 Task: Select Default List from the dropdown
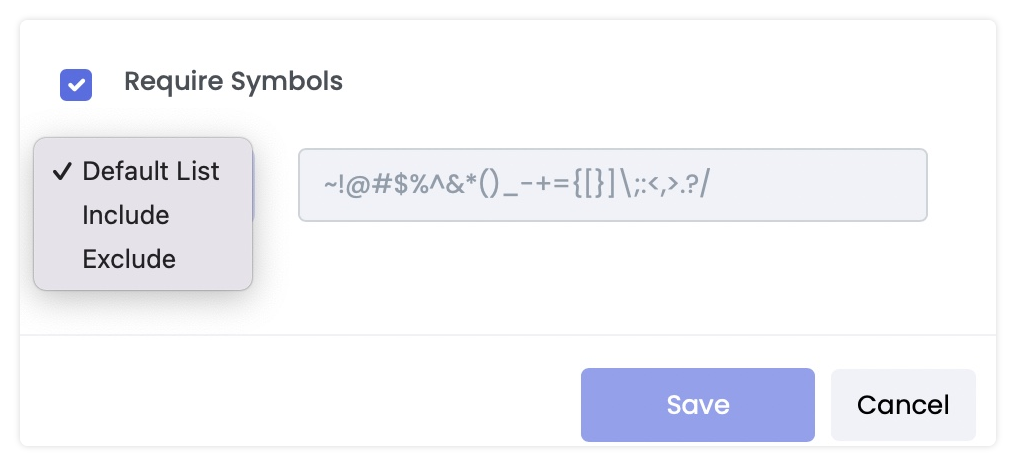pos(150,171)
